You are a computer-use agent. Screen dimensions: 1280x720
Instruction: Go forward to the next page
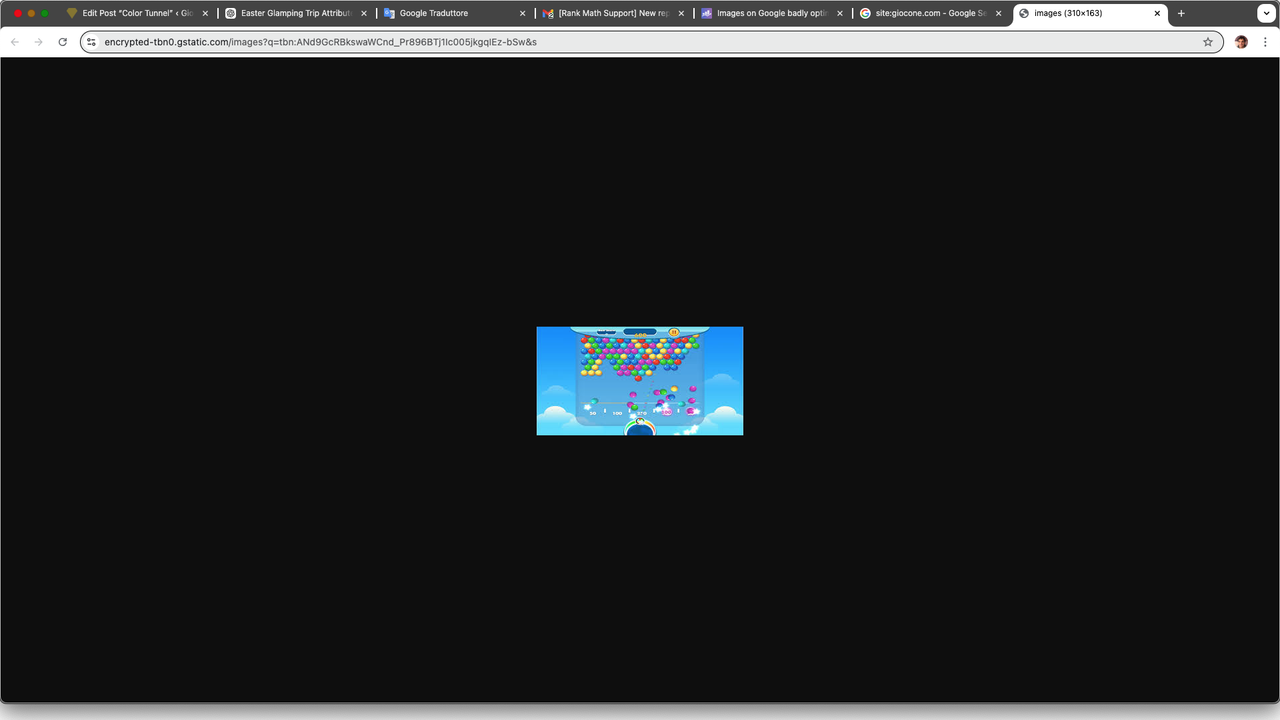point(39,42)
